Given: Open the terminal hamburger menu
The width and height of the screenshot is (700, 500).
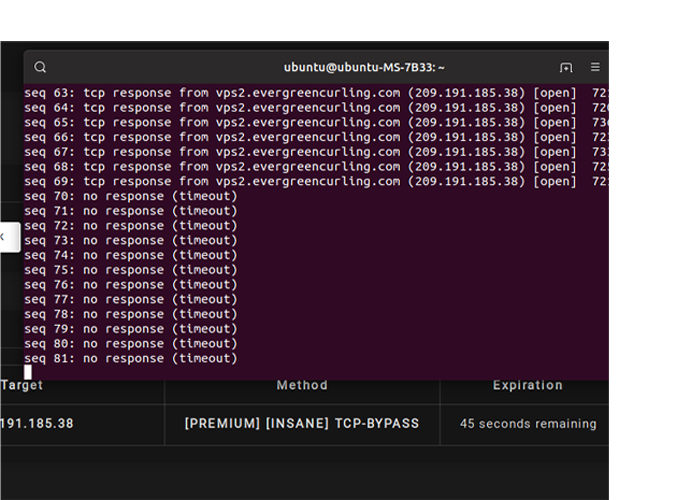Looking at the screenshot, I should (x=595, y=67).
